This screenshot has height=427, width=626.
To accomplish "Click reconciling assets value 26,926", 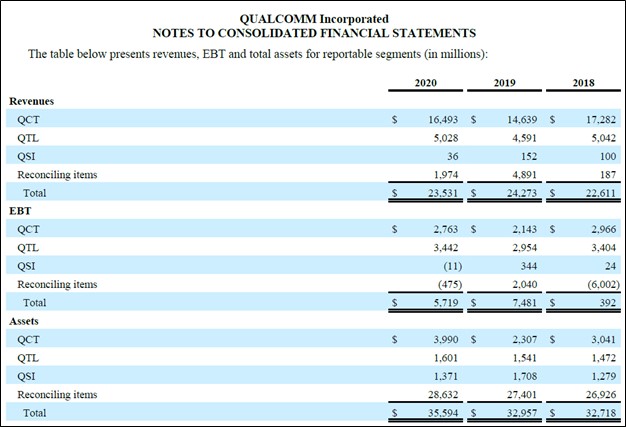I will click(601, 395).
